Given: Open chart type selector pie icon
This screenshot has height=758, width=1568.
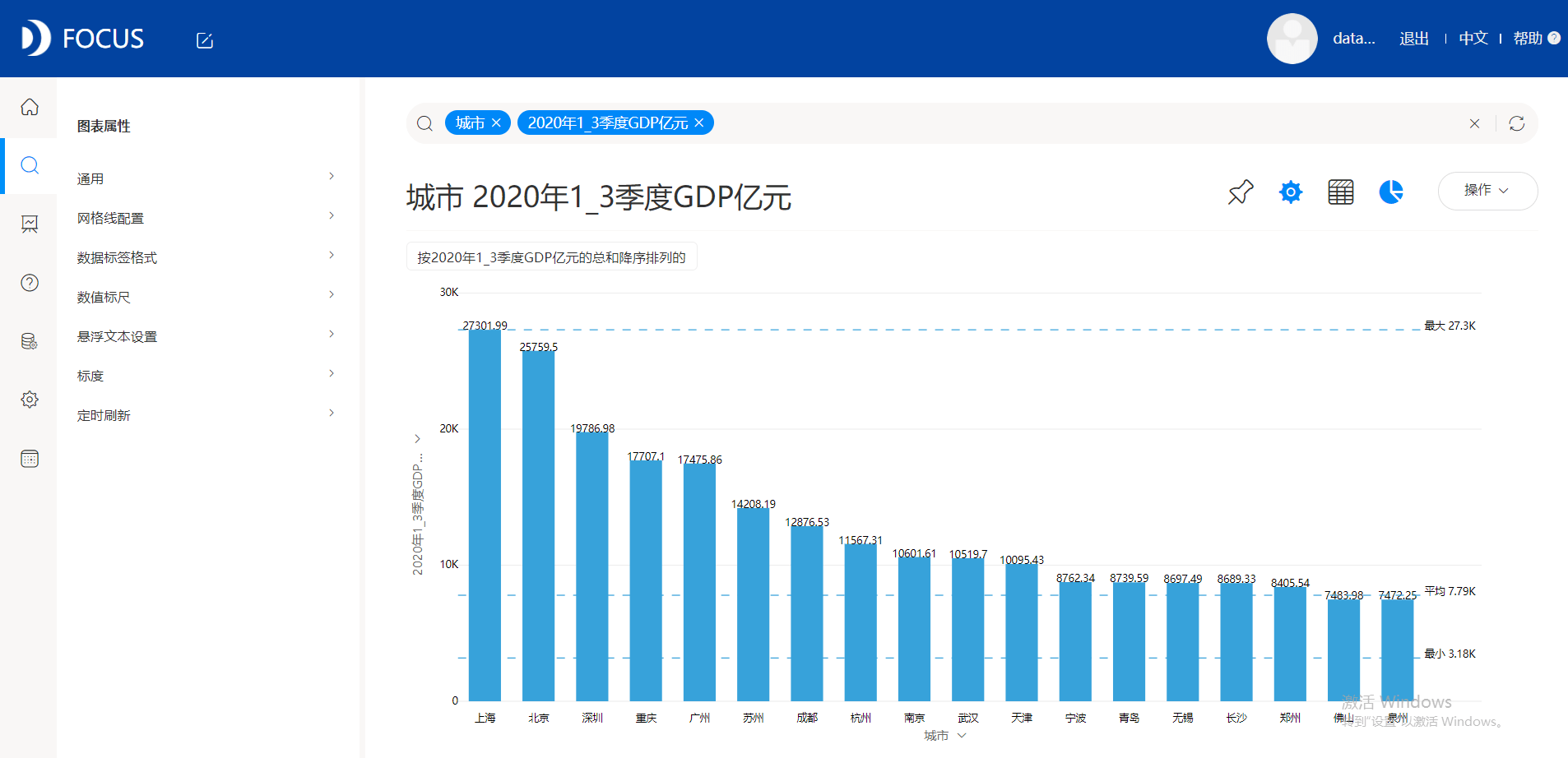Looking at the screenshot, I should [x=1391, y=192].
